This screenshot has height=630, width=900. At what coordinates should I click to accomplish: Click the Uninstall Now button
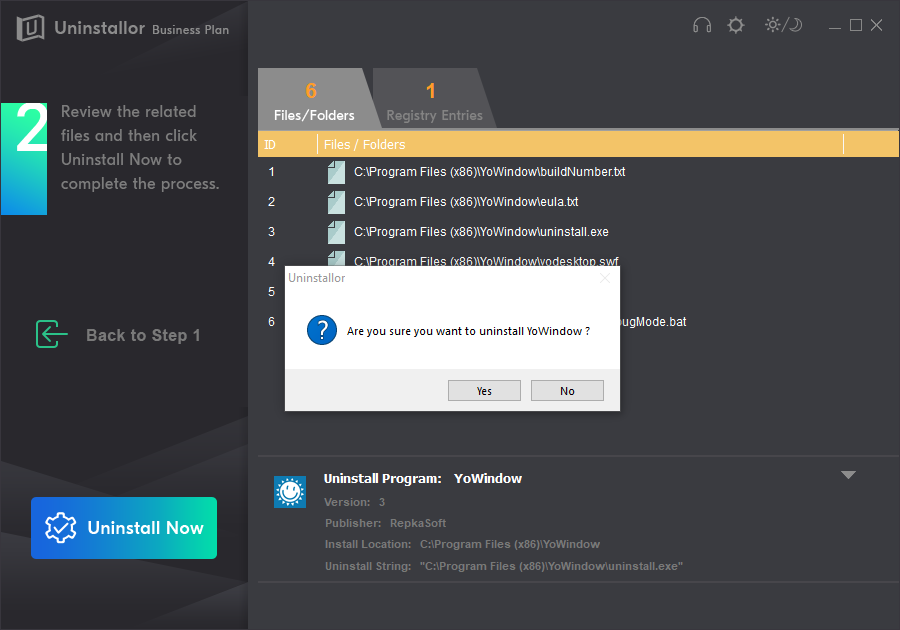124,528
